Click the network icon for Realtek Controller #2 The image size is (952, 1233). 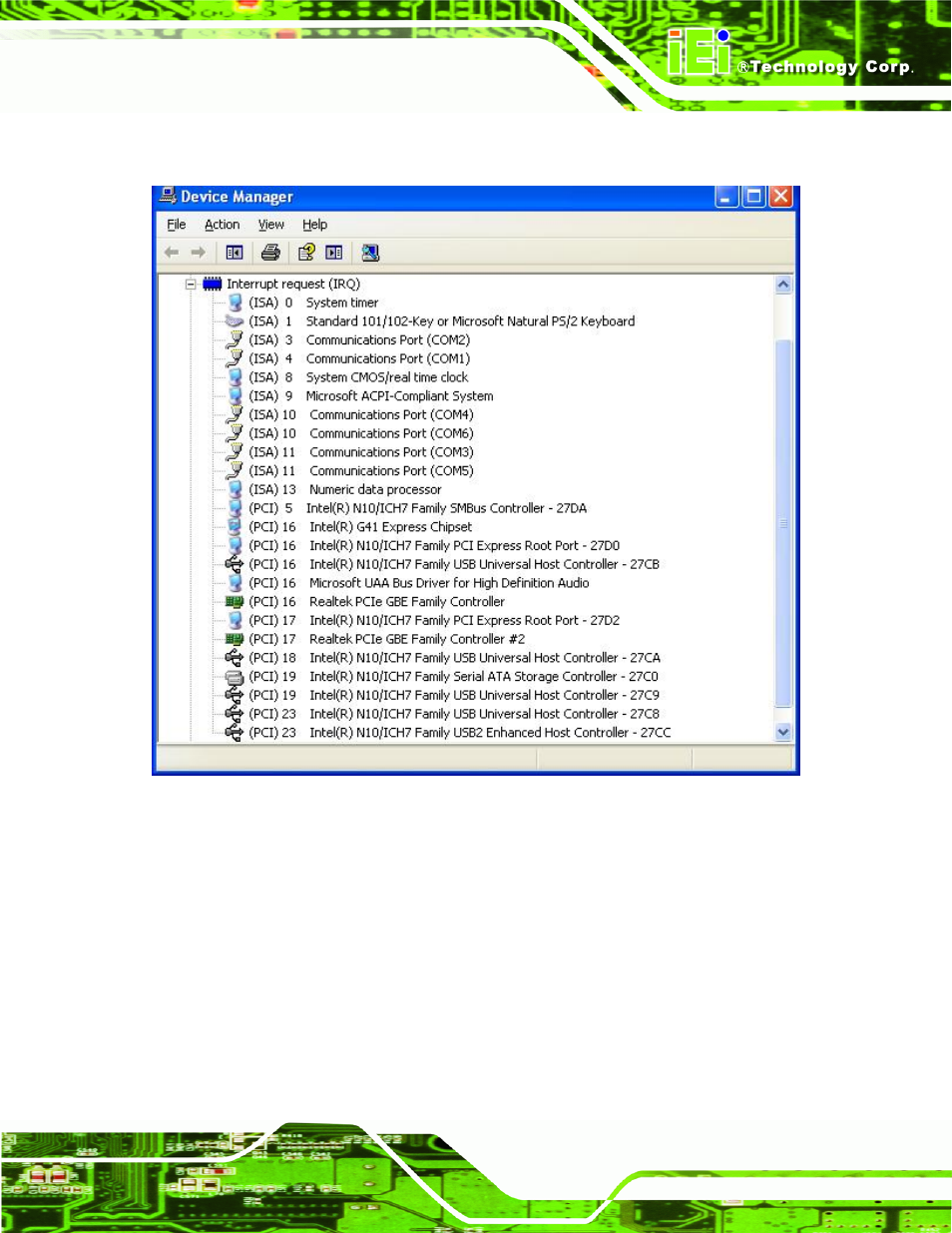[x=235, y=639]
